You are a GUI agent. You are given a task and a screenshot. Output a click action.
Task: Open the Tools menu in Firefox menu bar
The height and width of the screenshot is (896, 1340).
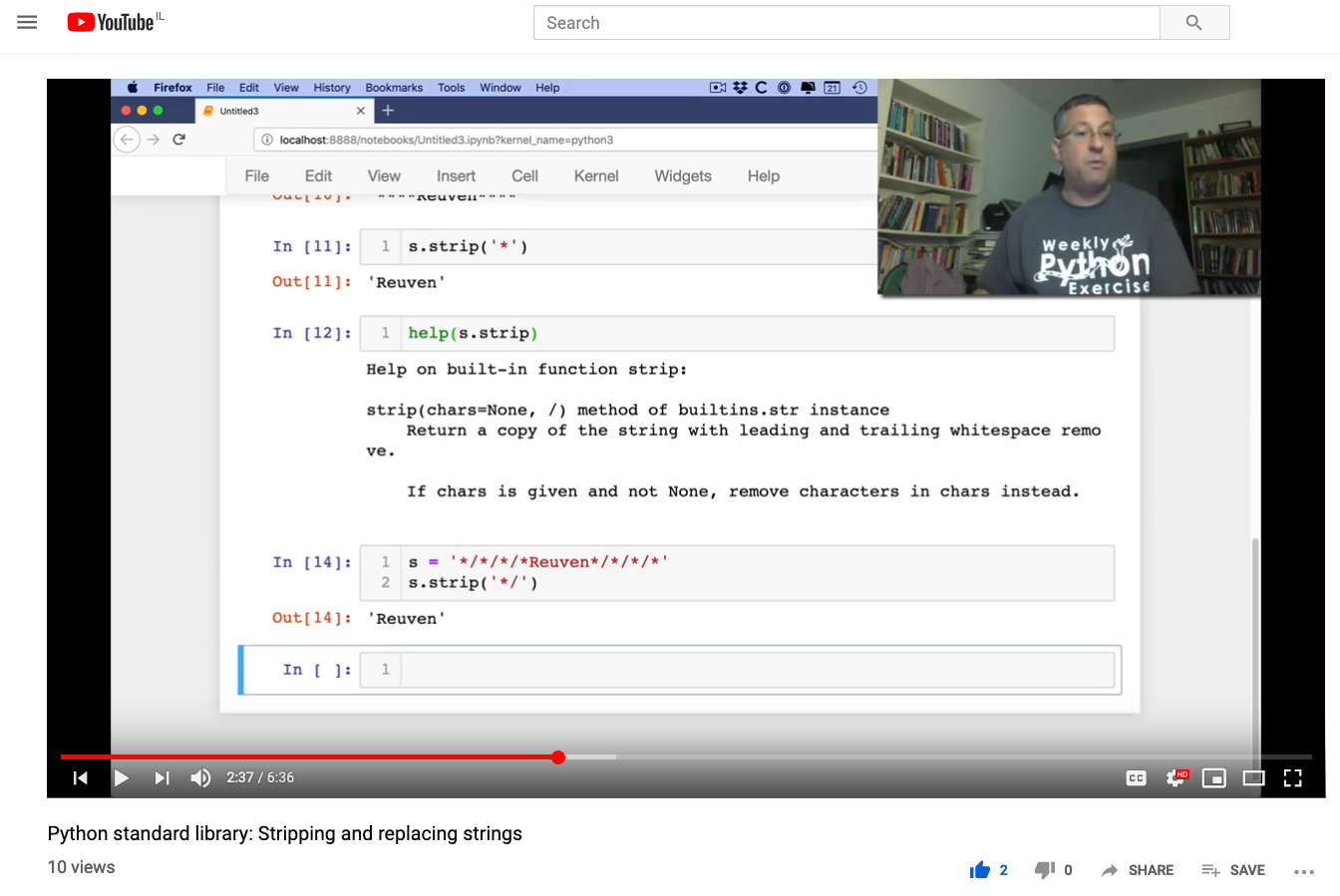click(x=452, y=88)
